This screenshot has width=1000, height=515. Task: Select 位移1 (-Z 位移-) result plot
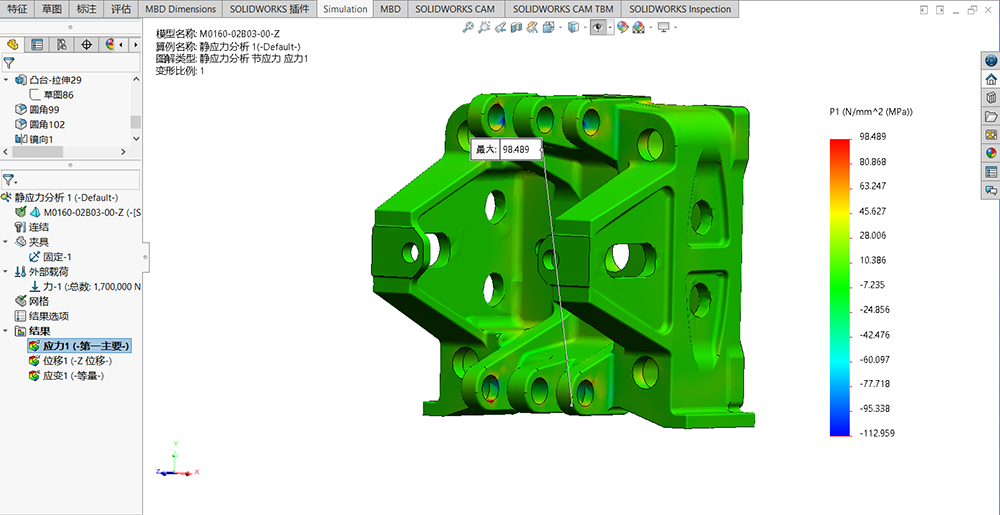pyautogui.click(x=76, y=361)
